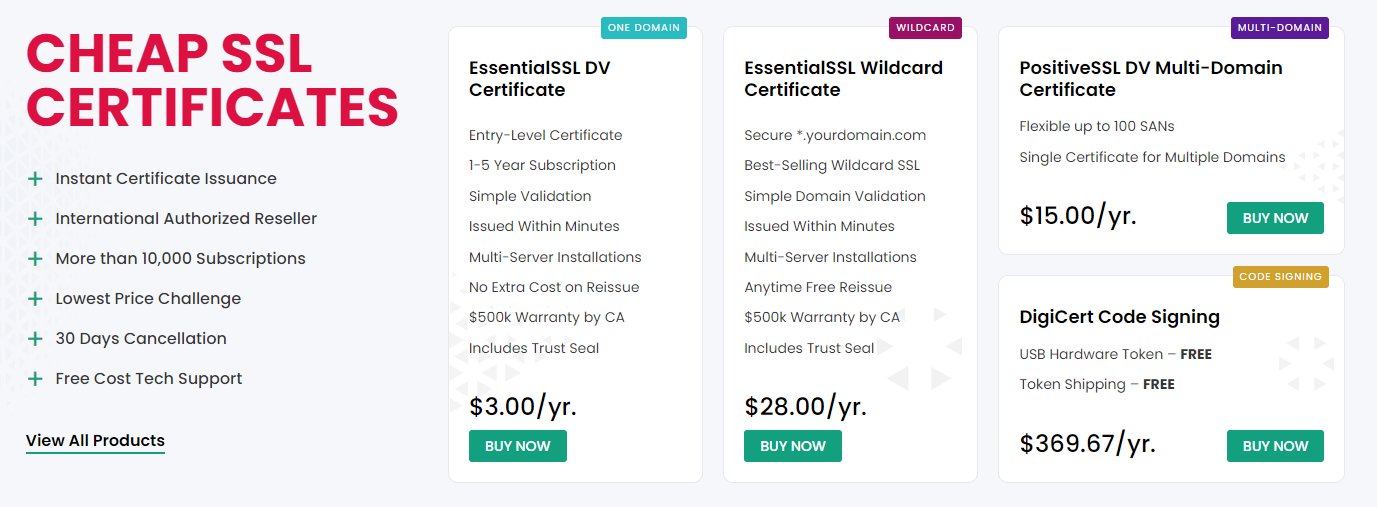Click plus icon beside Lowest Price Challenge

point(35,299)
